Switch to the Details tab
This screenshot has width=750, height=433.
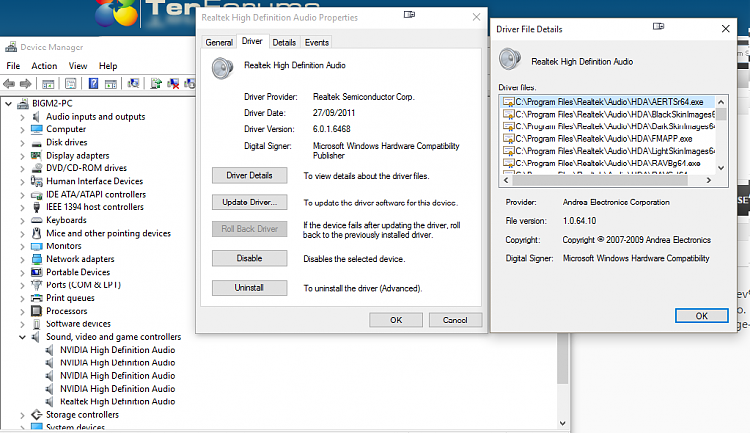(x=284, y=43)
